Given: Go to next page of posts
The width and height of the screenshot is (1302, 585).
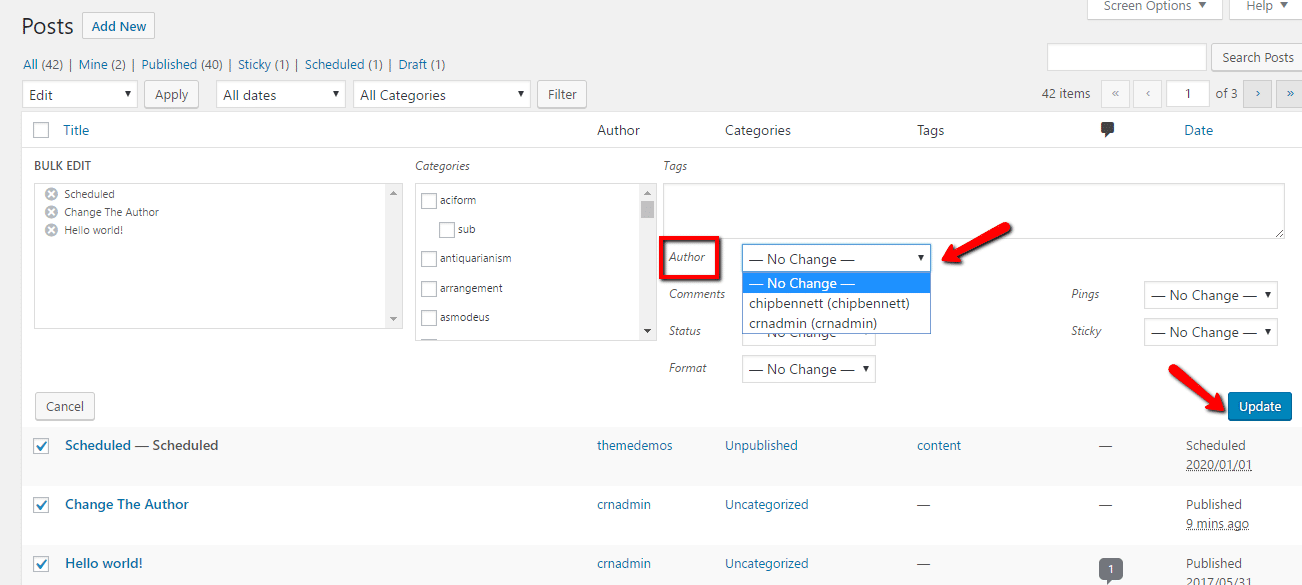Looking at the screenshot, I should coord(1256,93).
